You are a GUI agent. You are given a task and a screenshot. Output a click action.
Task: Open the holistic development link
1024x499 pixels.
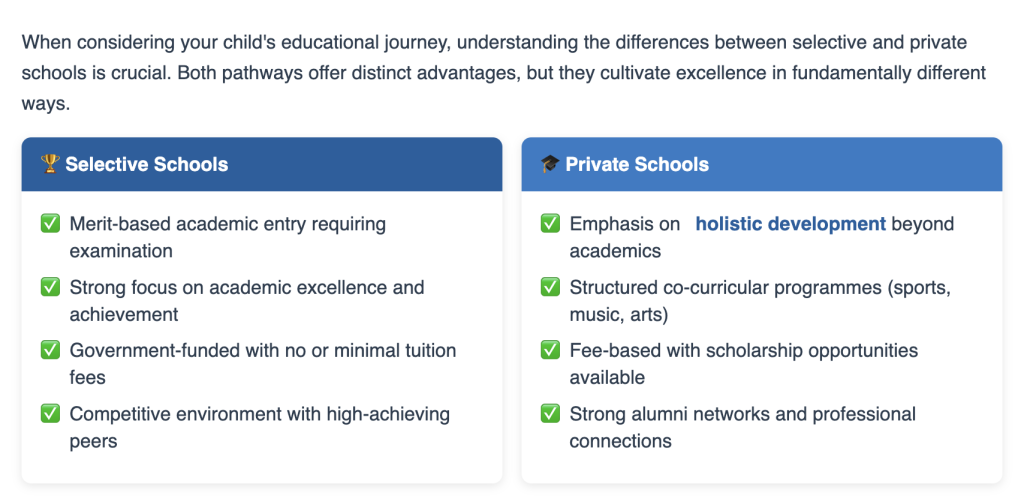tap(790, 224)
